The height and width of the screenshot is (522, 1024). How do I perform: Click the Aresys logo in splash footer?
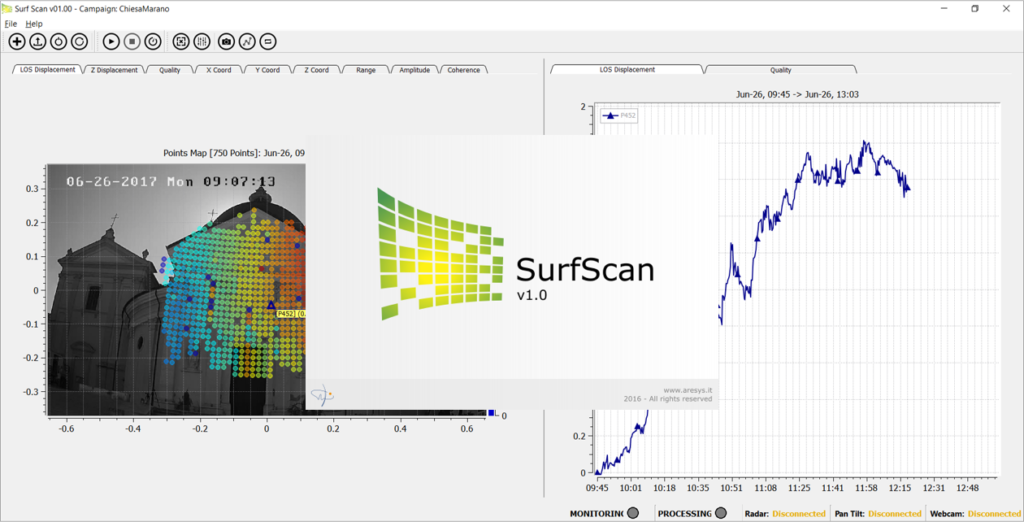(x=321, y=394)
